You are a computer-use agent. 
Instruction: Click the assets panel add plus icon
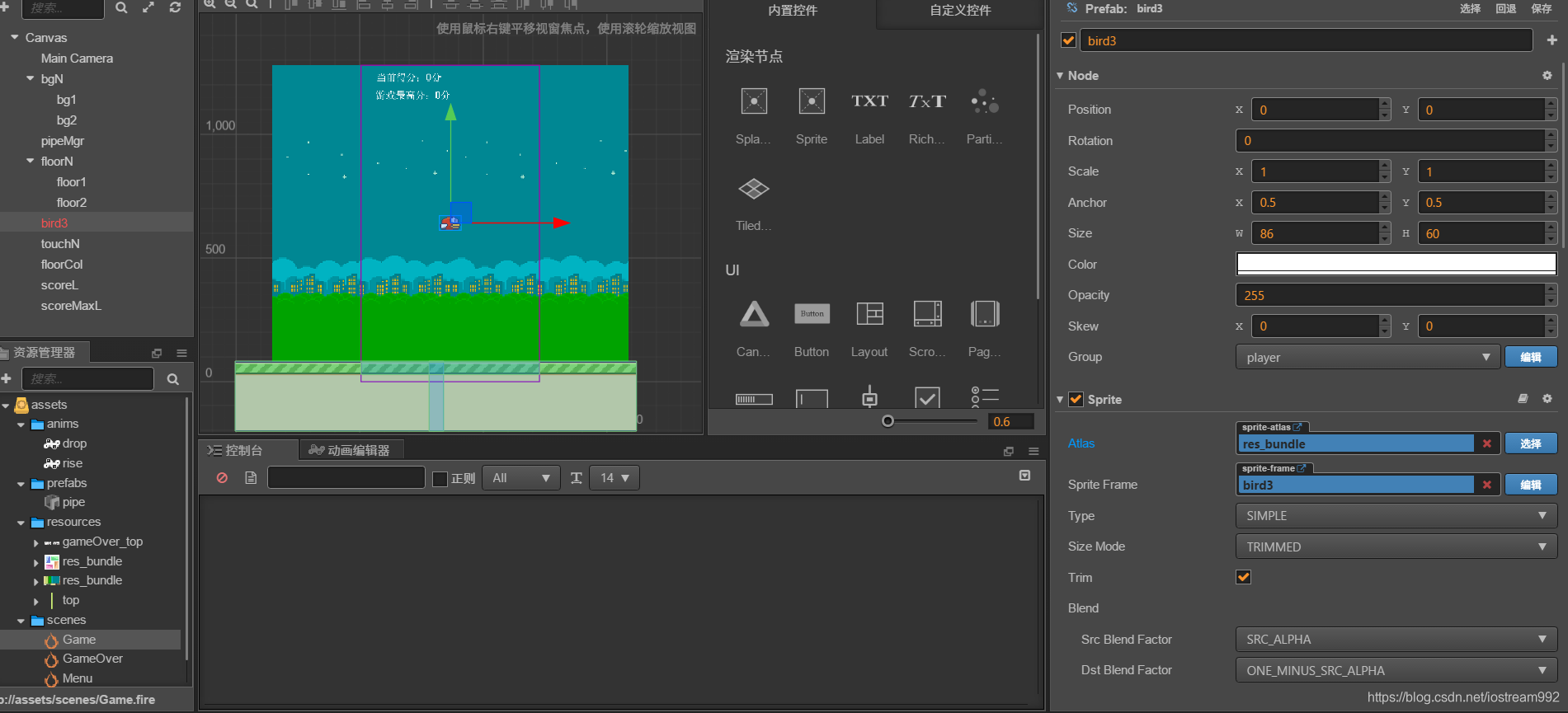click(x=6, y=378)
